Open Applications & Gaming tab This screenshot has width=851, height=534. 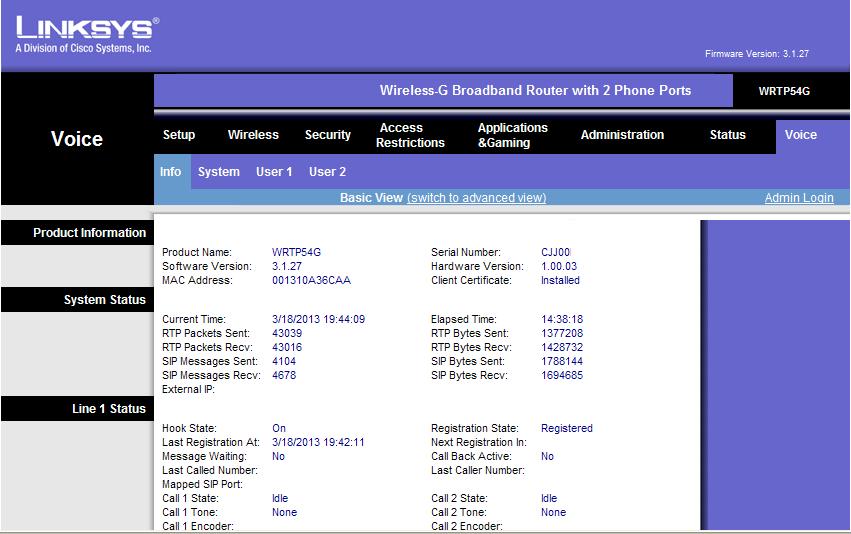[512, 135]
